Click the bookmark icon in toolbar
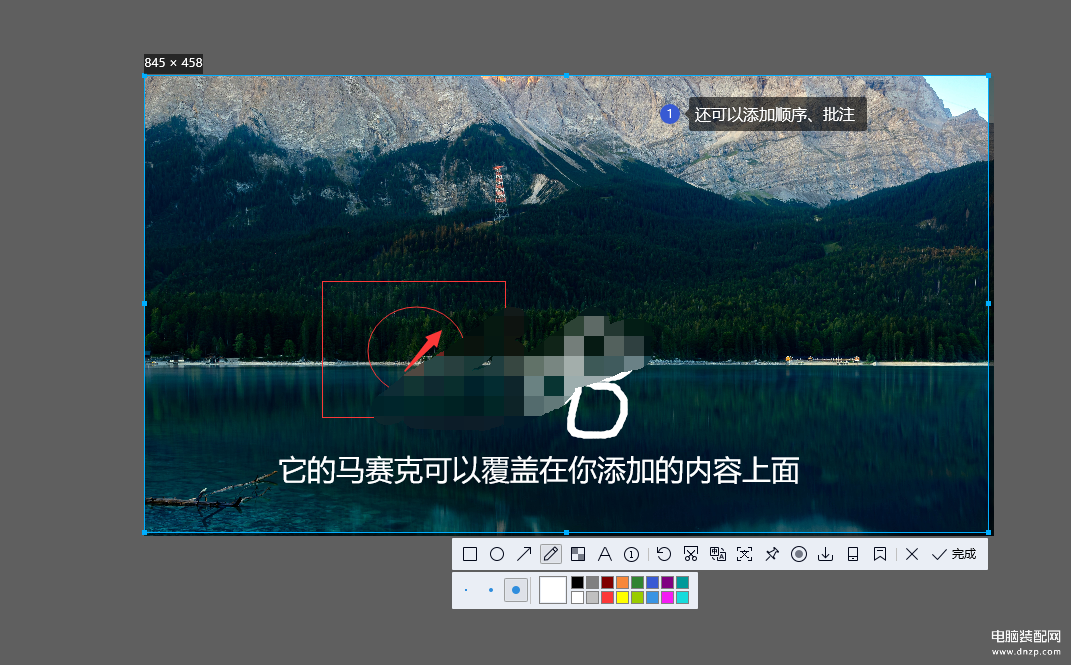 coord(880,554)
